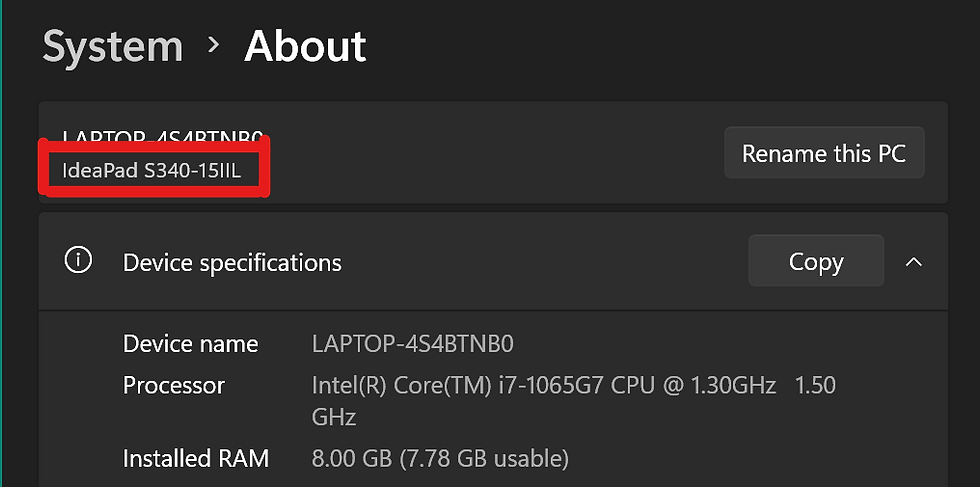Copy the device specifications
980x487 pixels.
pos(816,261)
